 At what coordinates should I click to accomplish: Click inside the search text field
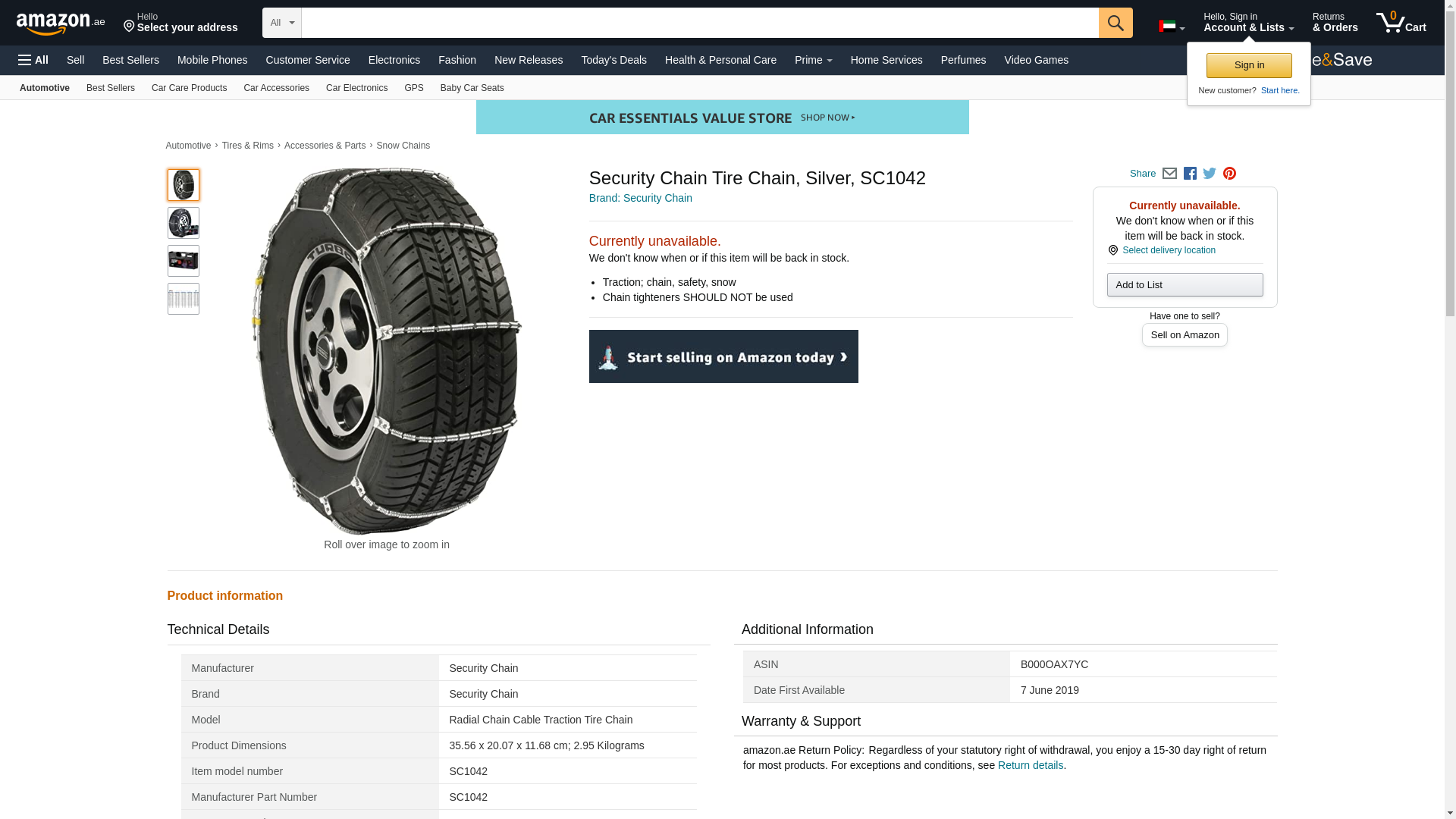click(x=699, y=23)
